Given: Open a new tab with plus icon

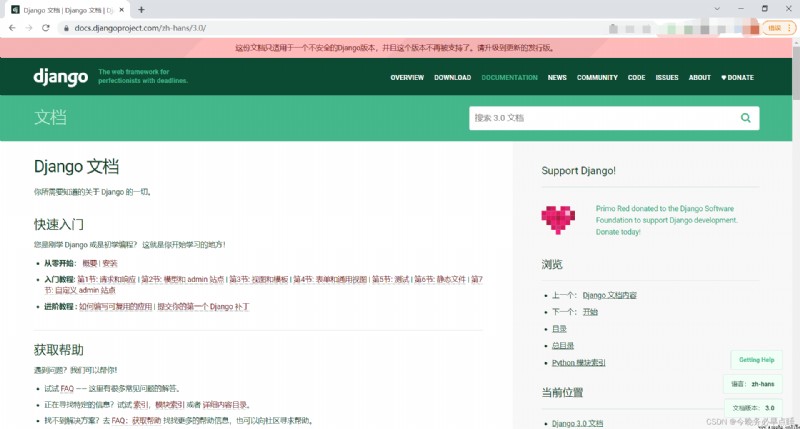Looking at the screenshot, I should click(141, 10).
